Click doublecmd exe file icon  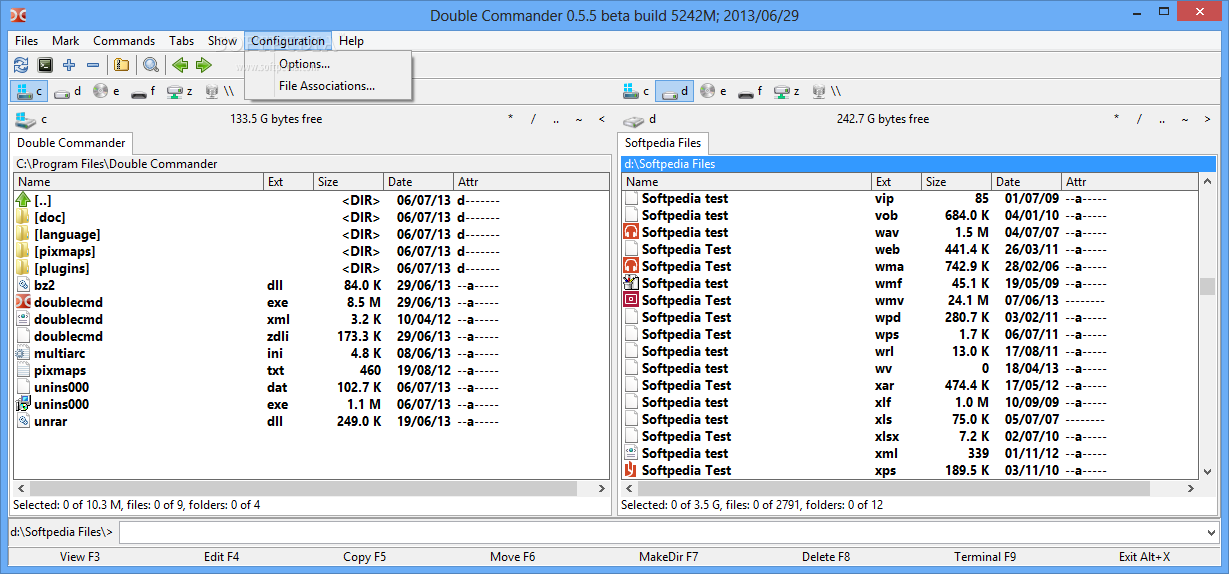point(23,302)
